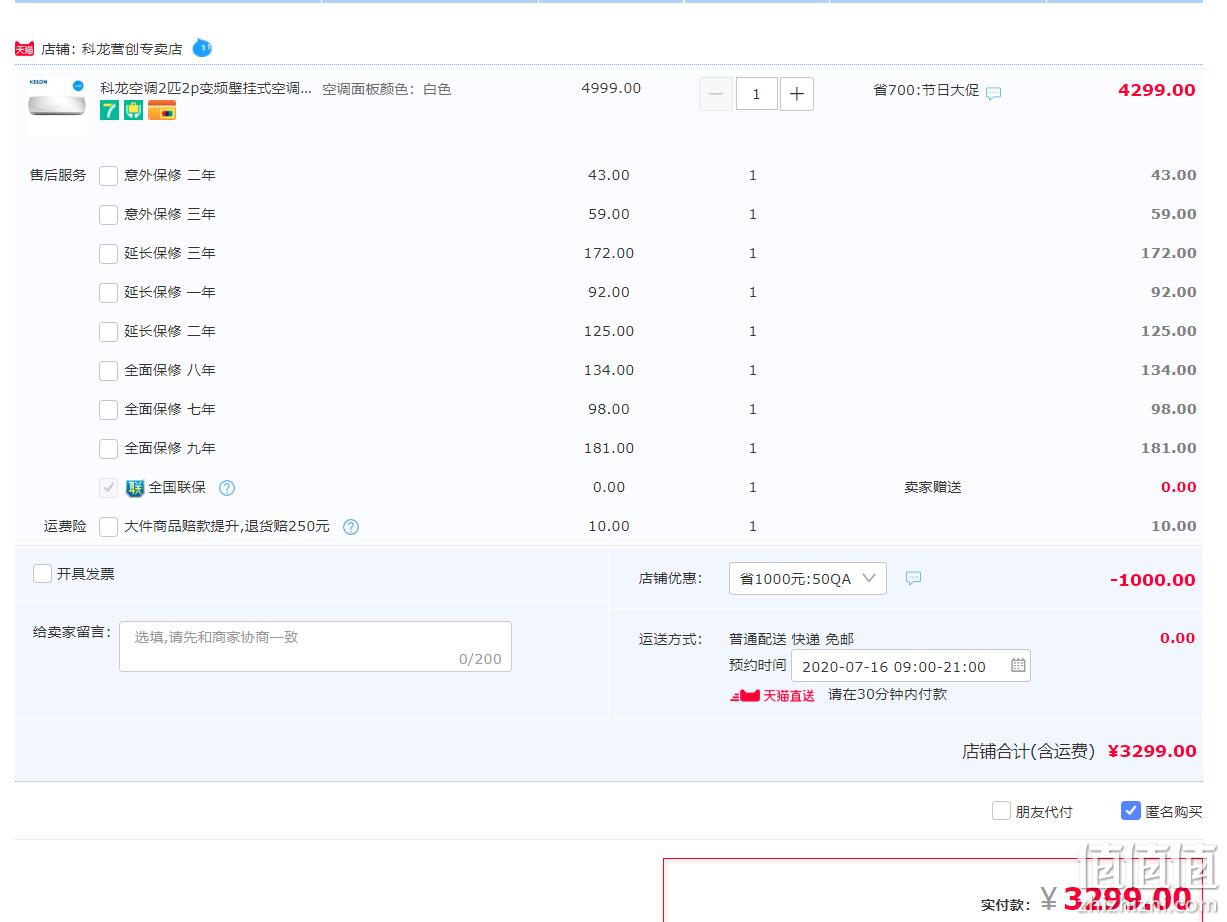Click the store total ¥3299.00
The width and height of the screenshot is (1227, 922).
point(1152,751)
